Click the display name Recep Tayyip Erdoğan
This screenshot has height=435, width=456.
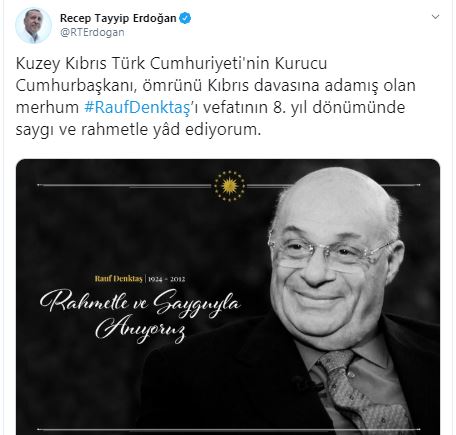[118, 18]
